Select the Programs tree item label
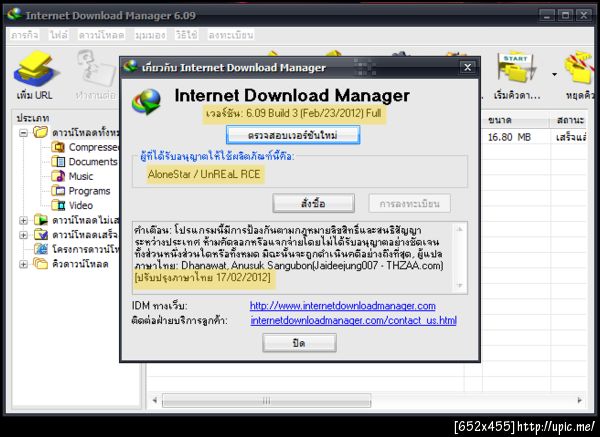 89,191
